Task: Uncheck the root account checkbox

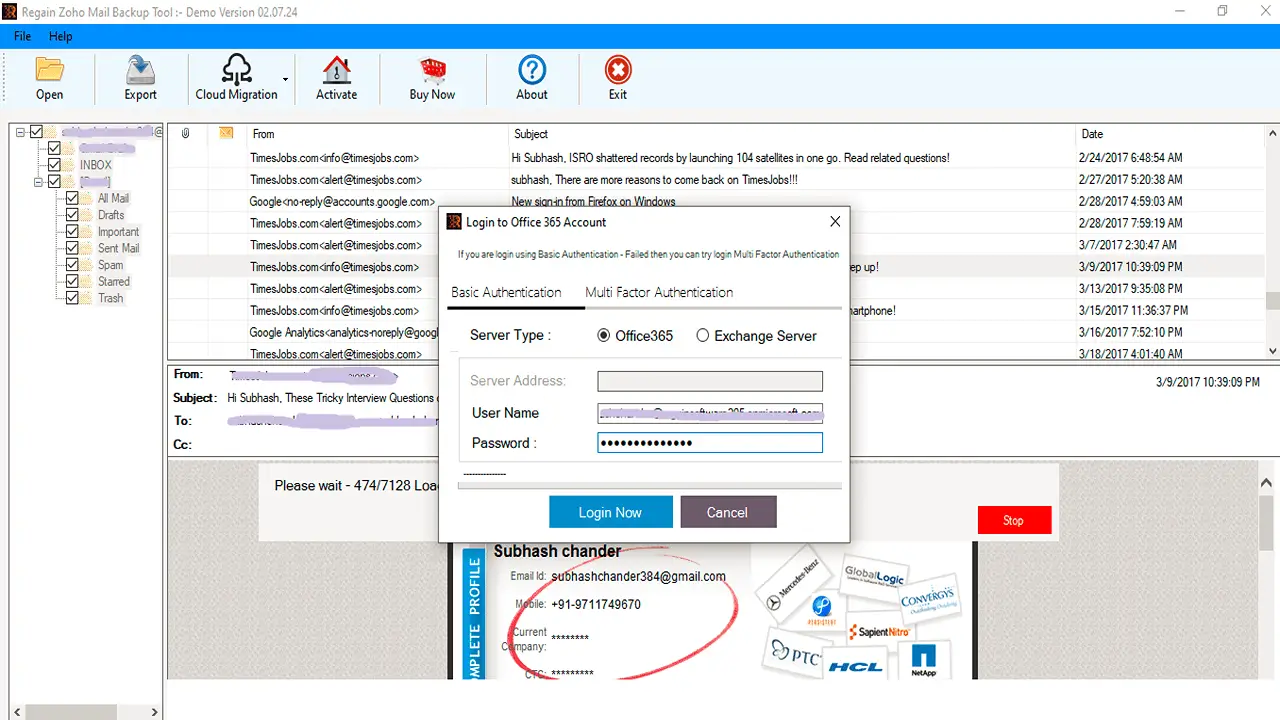Action: click(x=37, y=131)
